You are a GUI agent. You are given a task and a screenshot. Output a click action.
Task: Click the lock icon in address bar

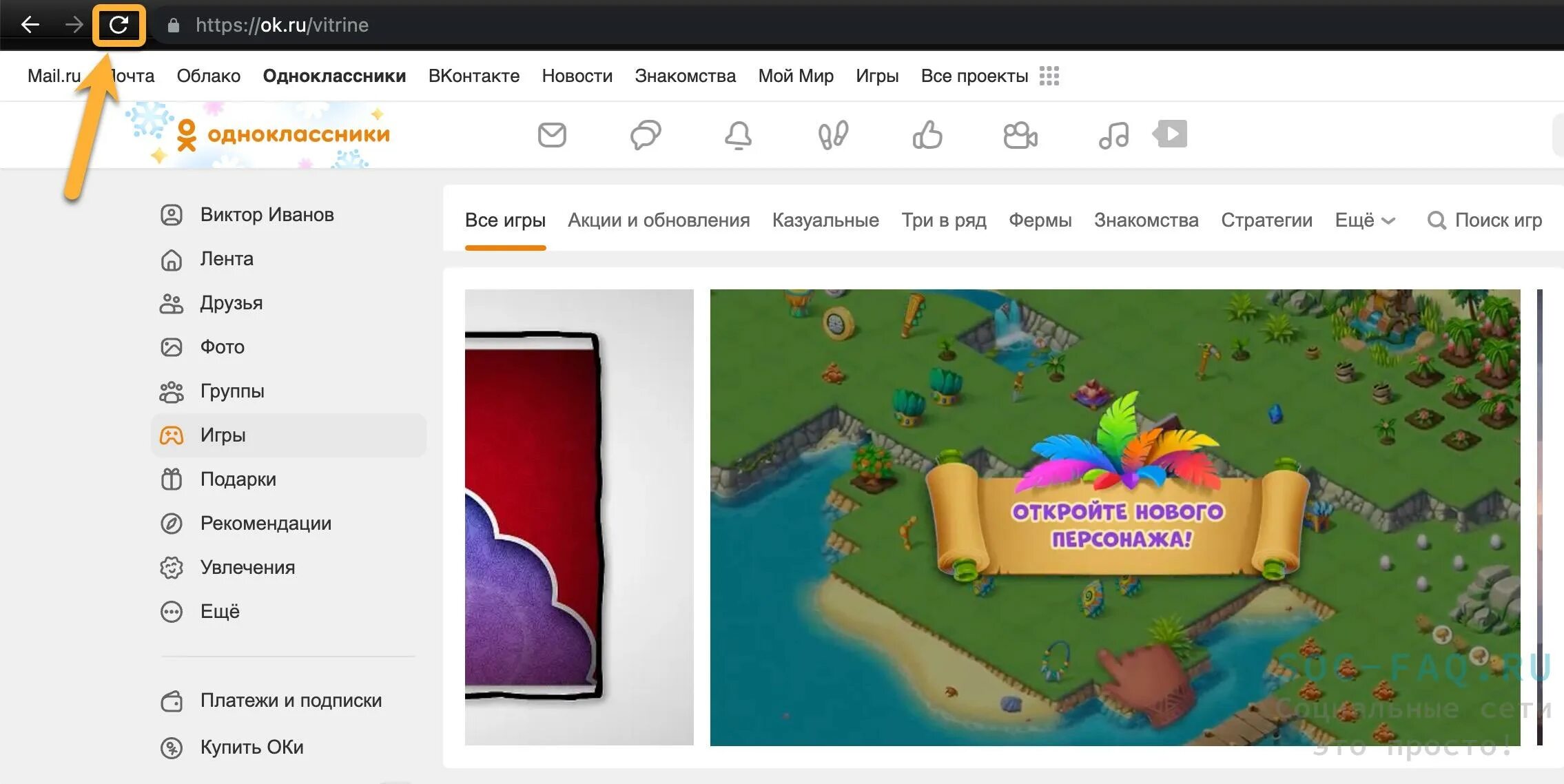(x=174, y=25)
